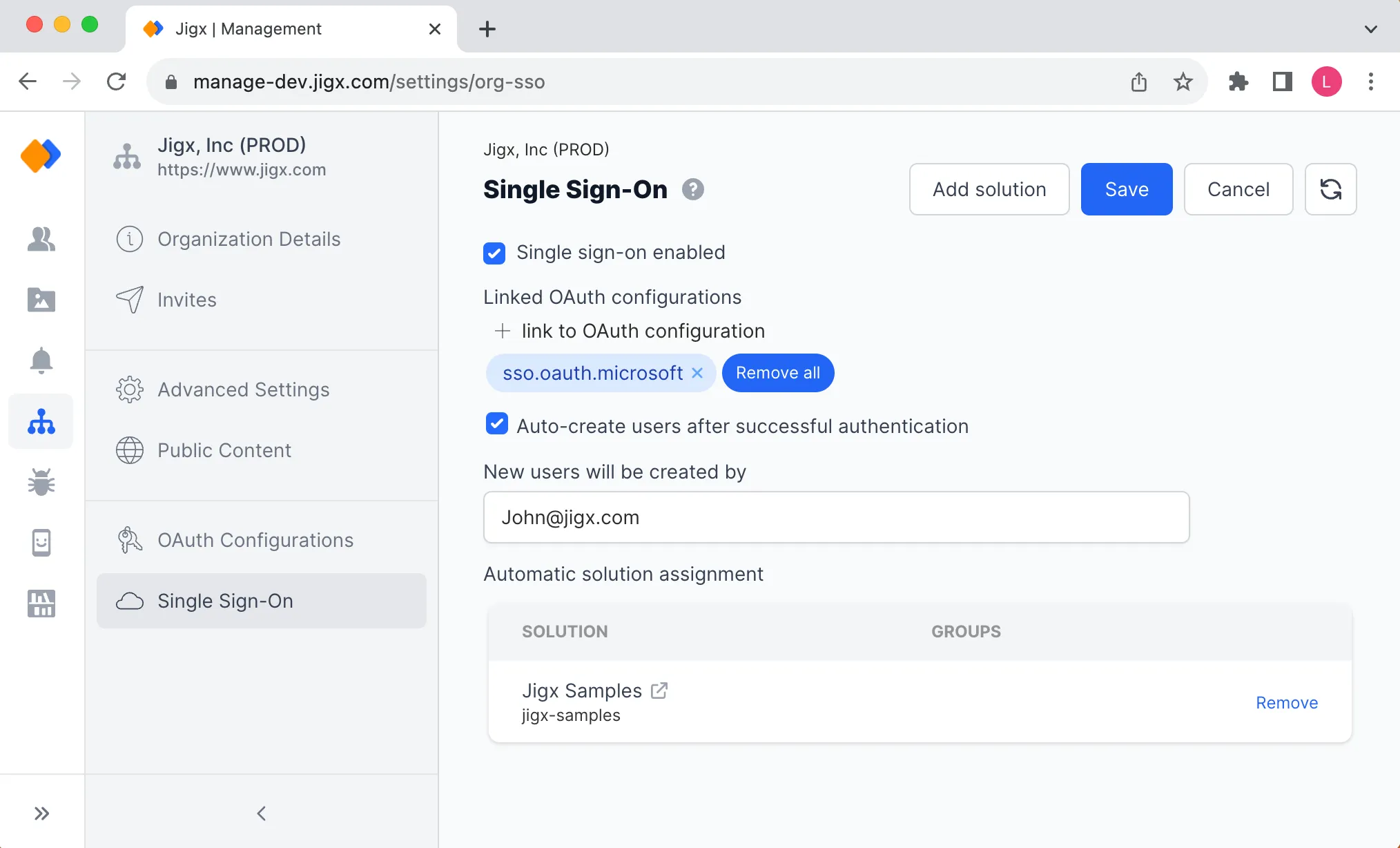Click link to OAuth configuration text
1400x848 pixels.
pos(643,331)
